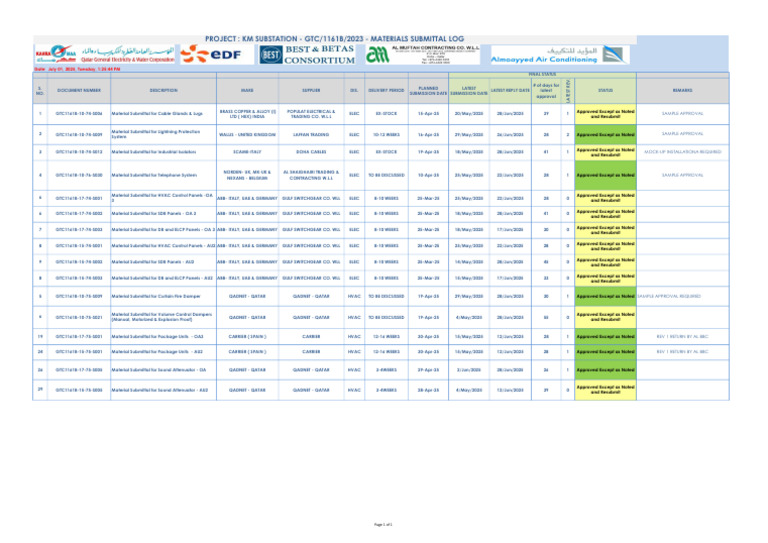The height and width of the screenshot is (543, 768).
Task: Click EX-STOCK in the Cable Glands row
Action: [x=386, y=114]
